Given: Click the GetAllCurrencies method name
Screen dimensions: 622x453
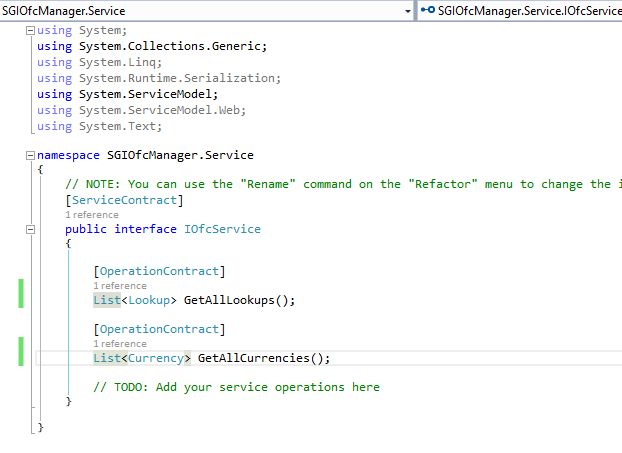Looking at the screenshot, I should point(253,358).
